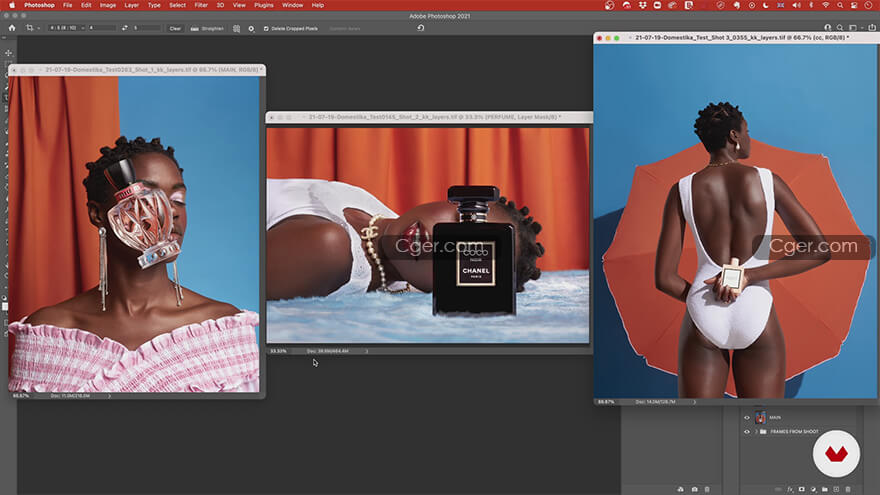Open additional crop settings gear
This screenshot has width=880, height=495.
click(x=251, y=28)
